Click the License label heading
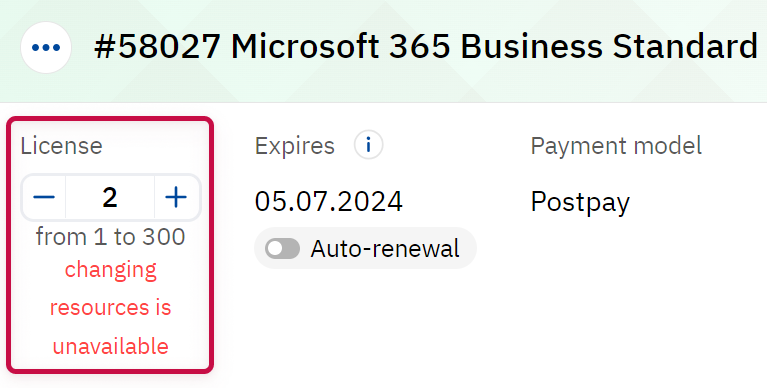This screenshot has width=767, height=388. [62, 145]
